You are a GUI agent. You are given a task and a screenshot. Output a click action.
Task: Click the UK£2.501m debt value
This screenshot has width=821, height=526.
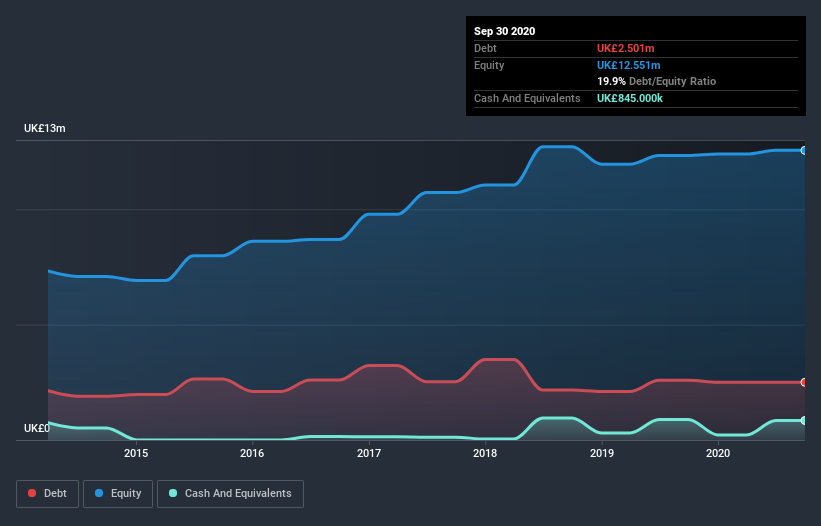(626, 48)
